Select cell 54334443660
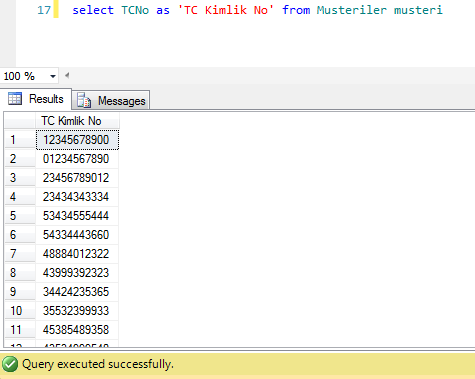 tap(77, 235)
